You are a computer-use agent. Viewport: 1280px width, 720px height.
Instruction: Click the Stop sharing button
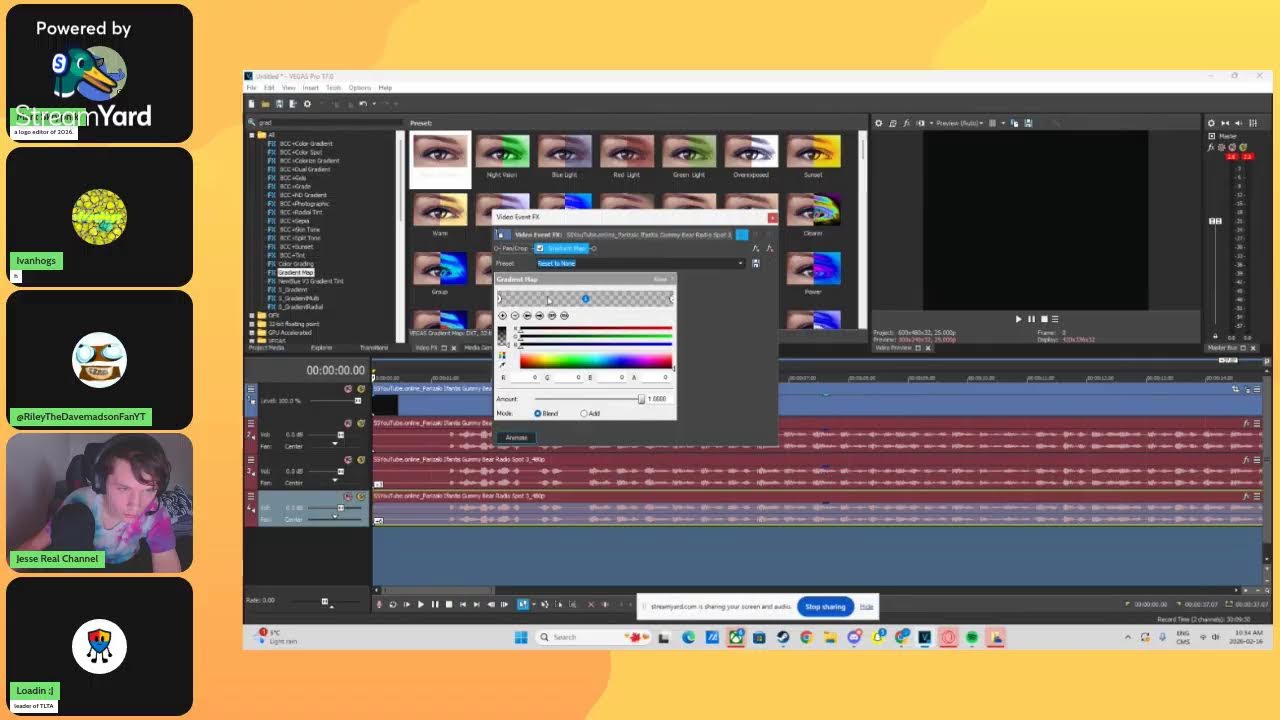coord(825,607)
